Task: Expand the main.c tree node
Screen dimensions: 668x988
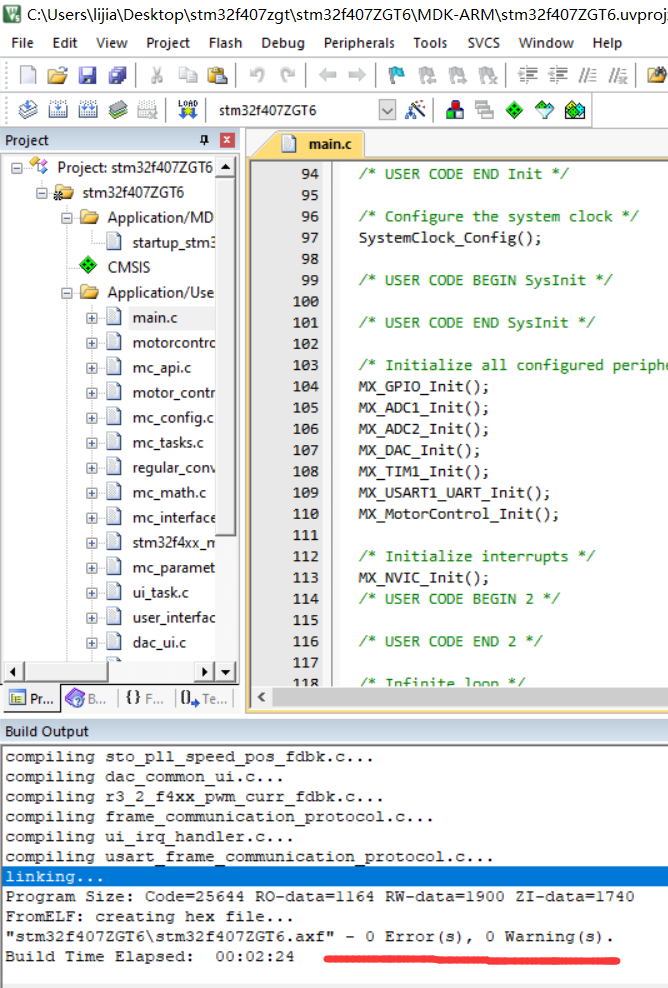Action: pyautogui.click(x=92, y=318)
